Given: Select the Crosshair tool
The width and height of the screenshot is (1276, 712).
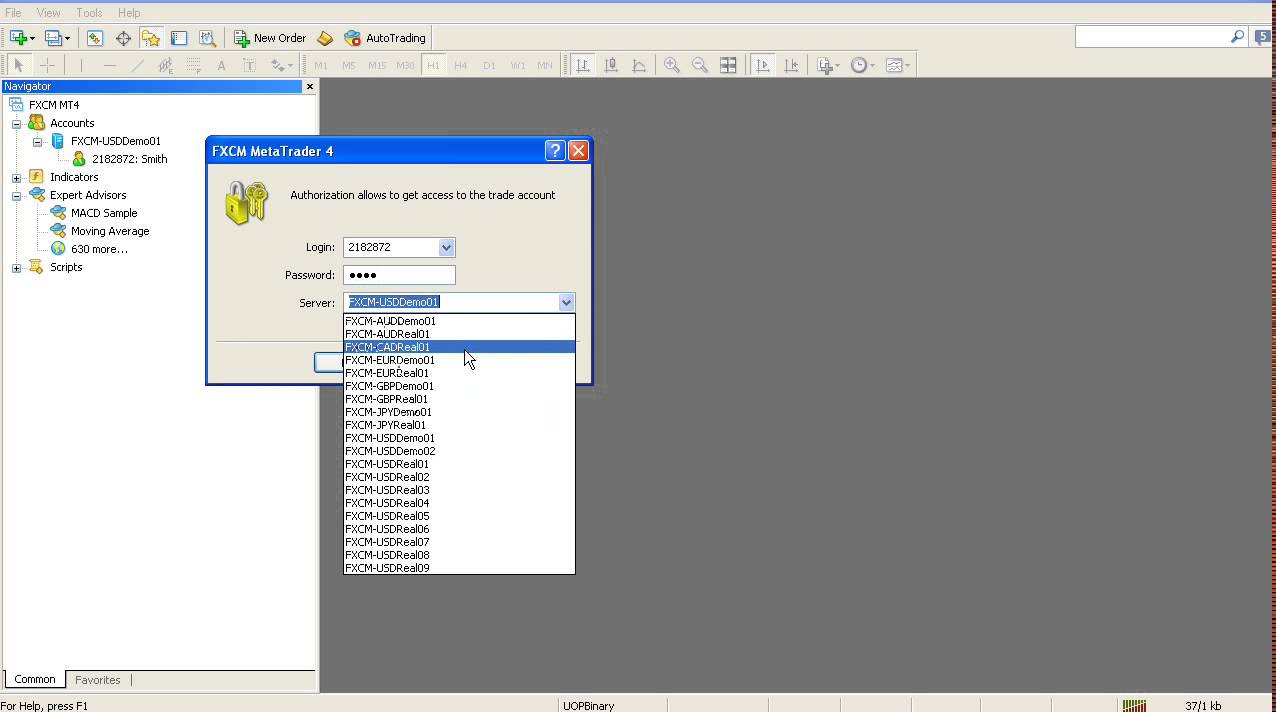Looking at the screenshot, I should [46, 65].
